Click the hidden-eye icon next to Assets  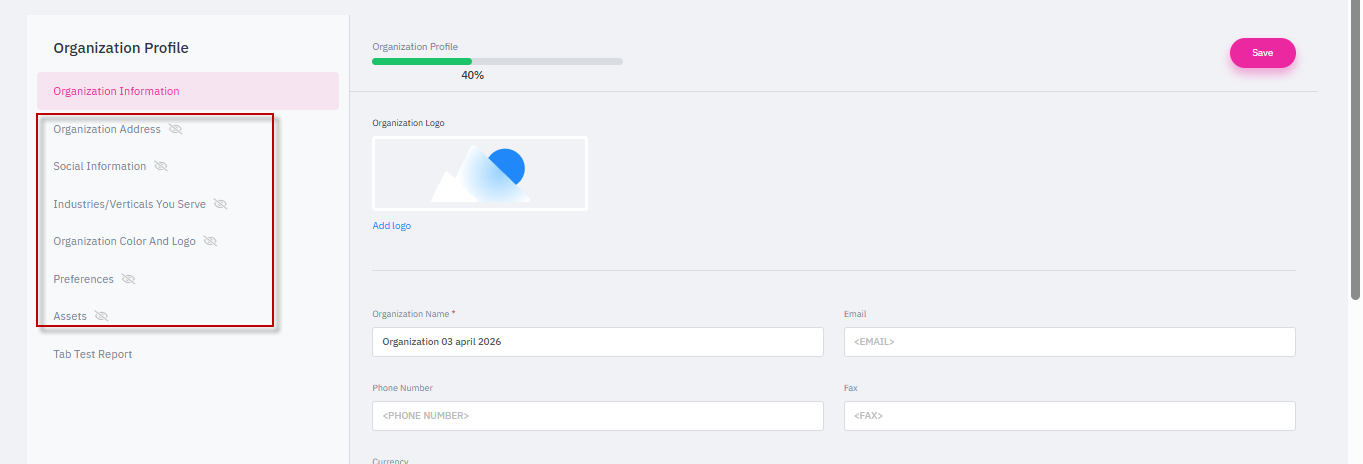pos(101,316)
